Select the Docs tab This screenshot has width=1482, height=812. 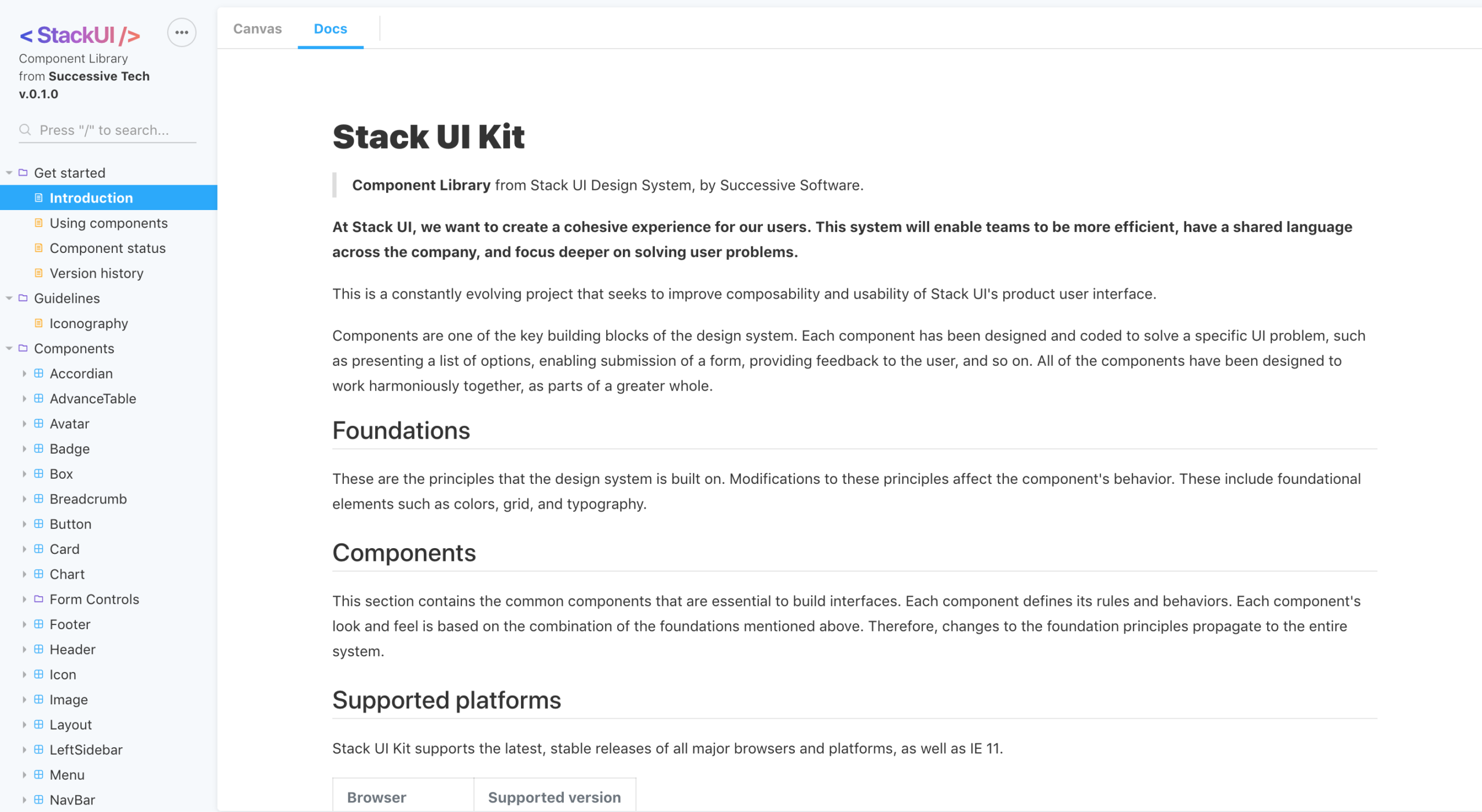(330, 28)
